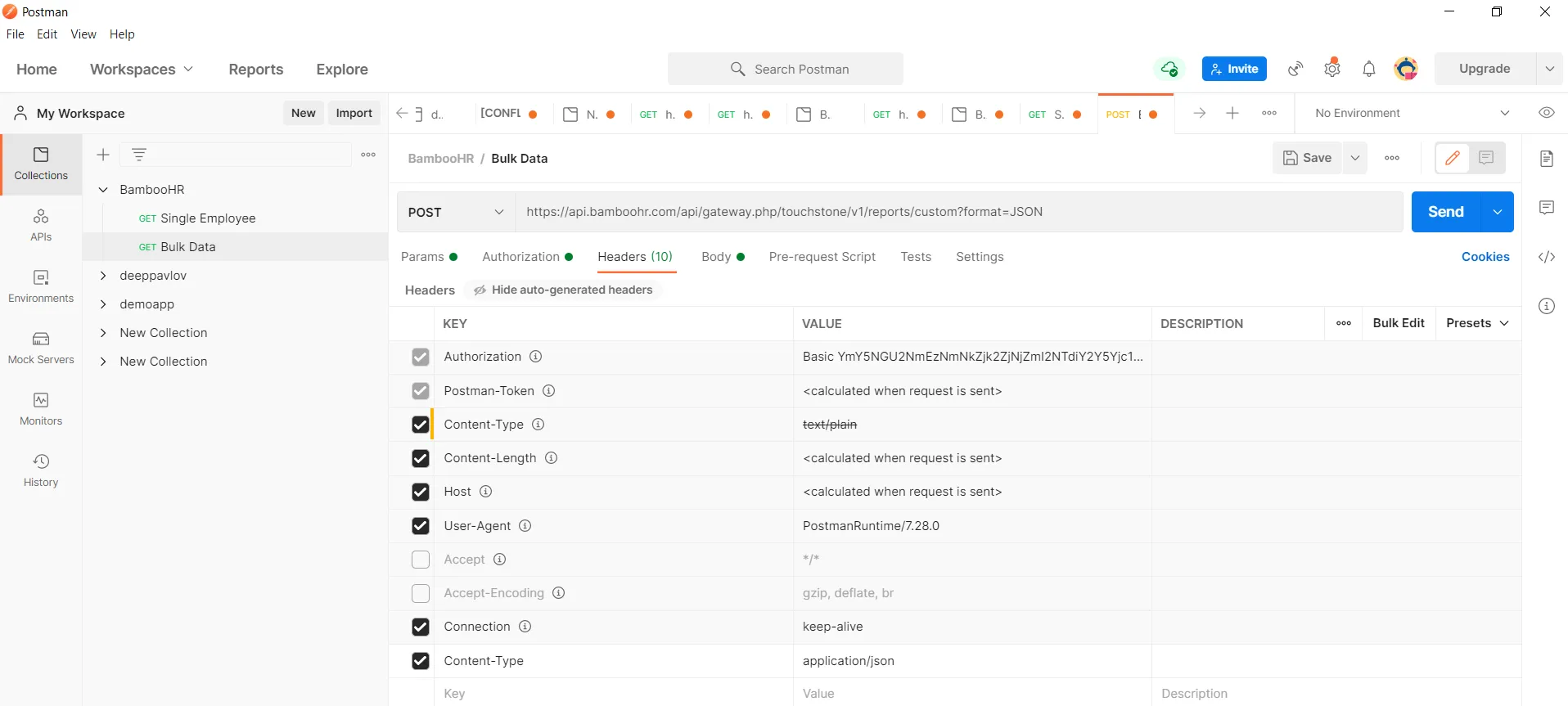Open the Presets dropdown
The width and height of the screenshot is (1568, 706).
[x=1477, y=323]
